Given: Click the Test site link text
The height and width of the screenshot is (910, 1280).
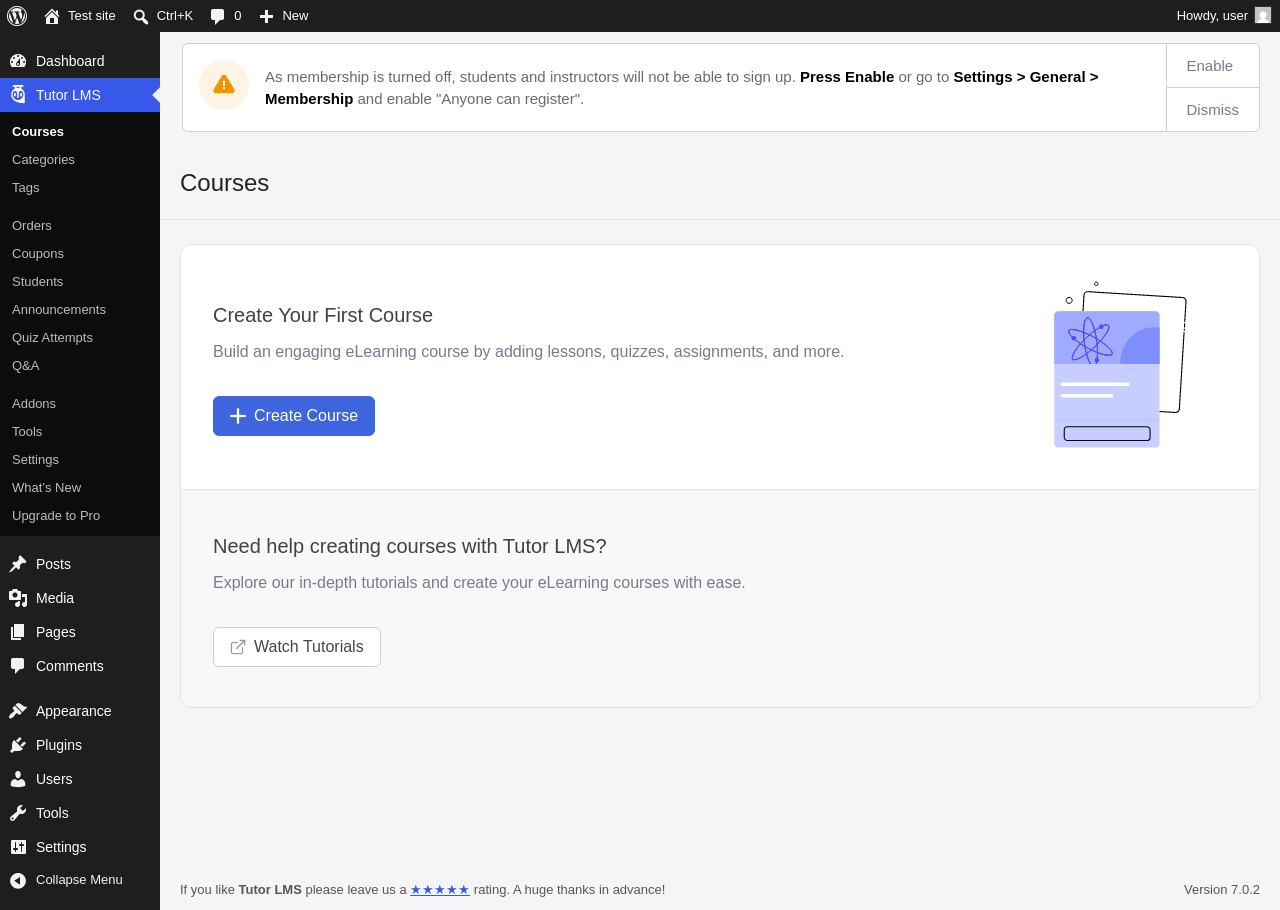Looking at the screenshot, I should pyautogui.click(x=92, y=15).
